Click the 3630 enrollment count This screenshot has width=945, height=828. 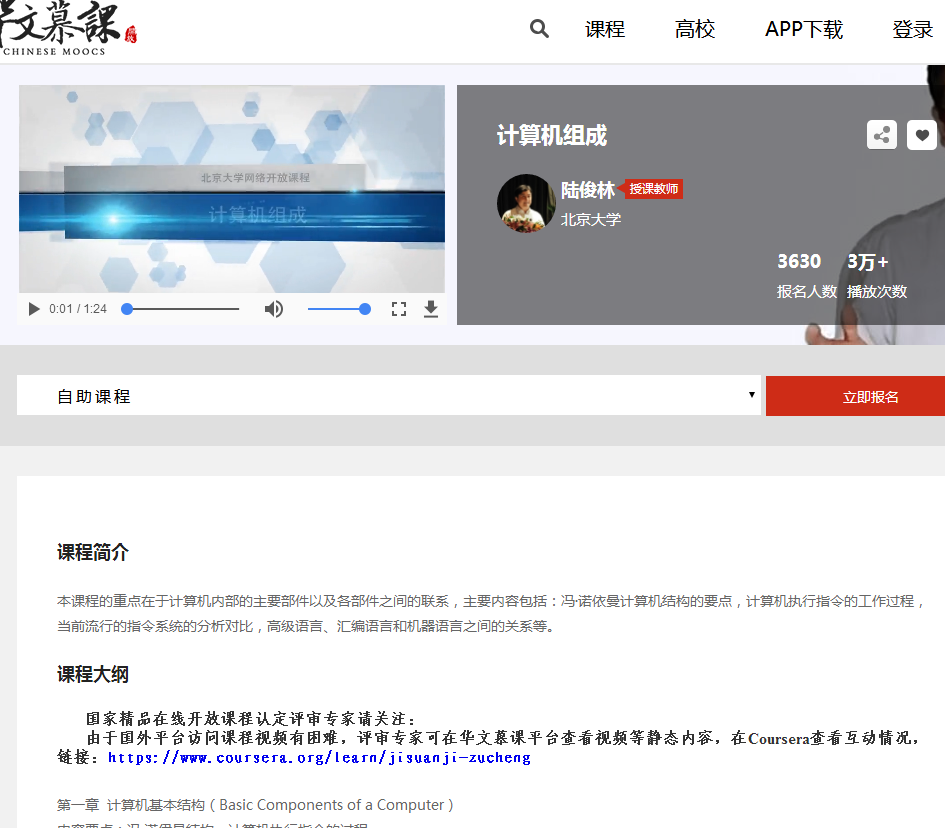tap(799, 262)
